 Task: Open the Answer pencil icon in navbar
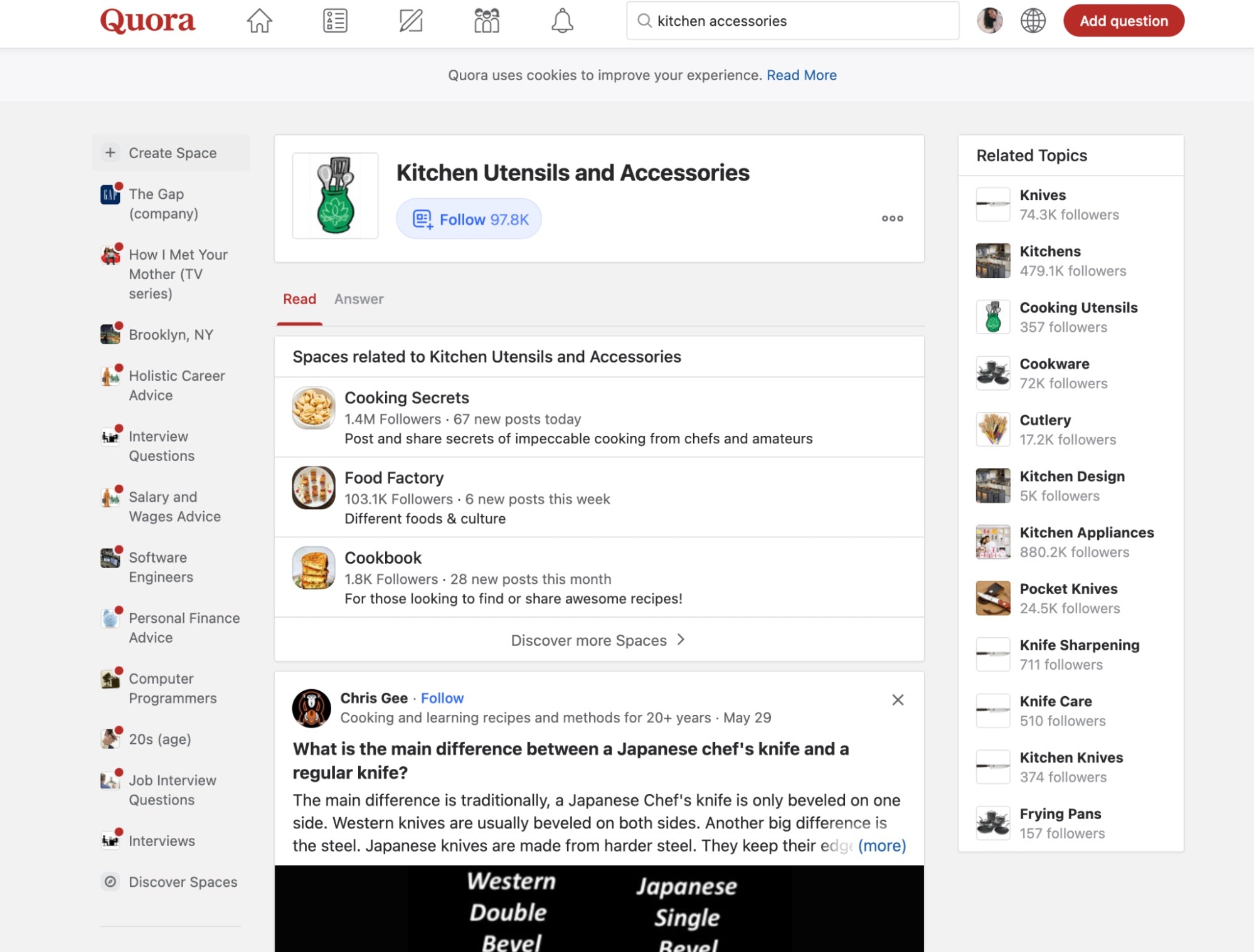pyautogui.click(x=411, y=21)
